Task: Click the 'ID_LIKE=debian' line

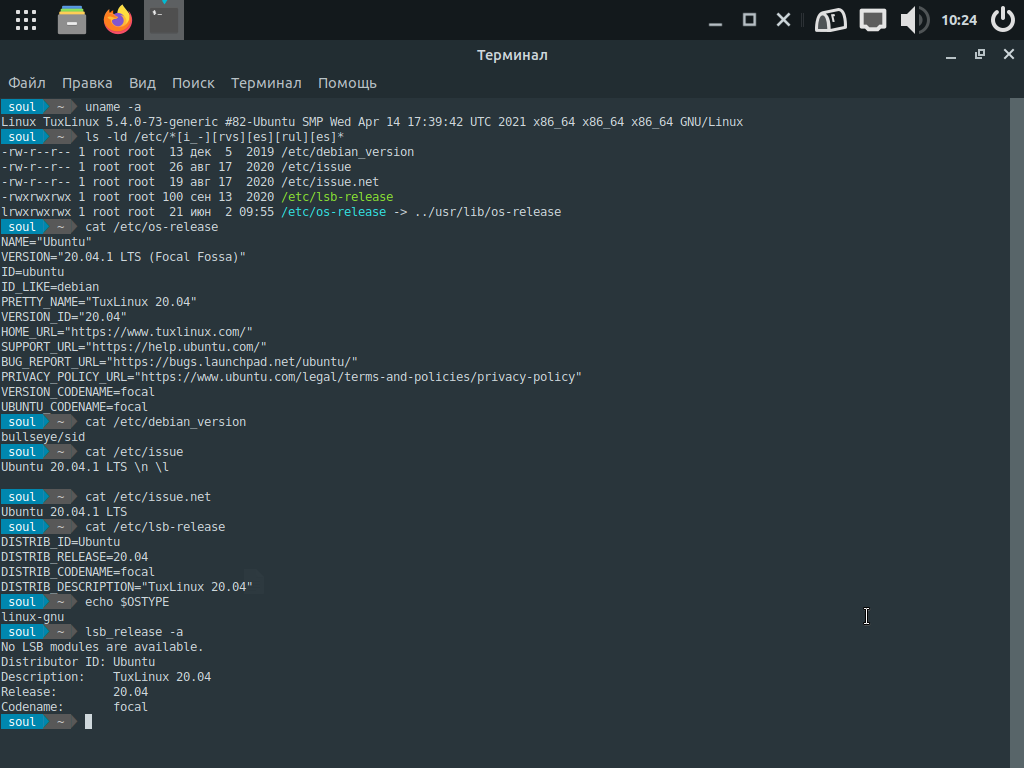Action: pyautogui.click(x=50, y=287)
